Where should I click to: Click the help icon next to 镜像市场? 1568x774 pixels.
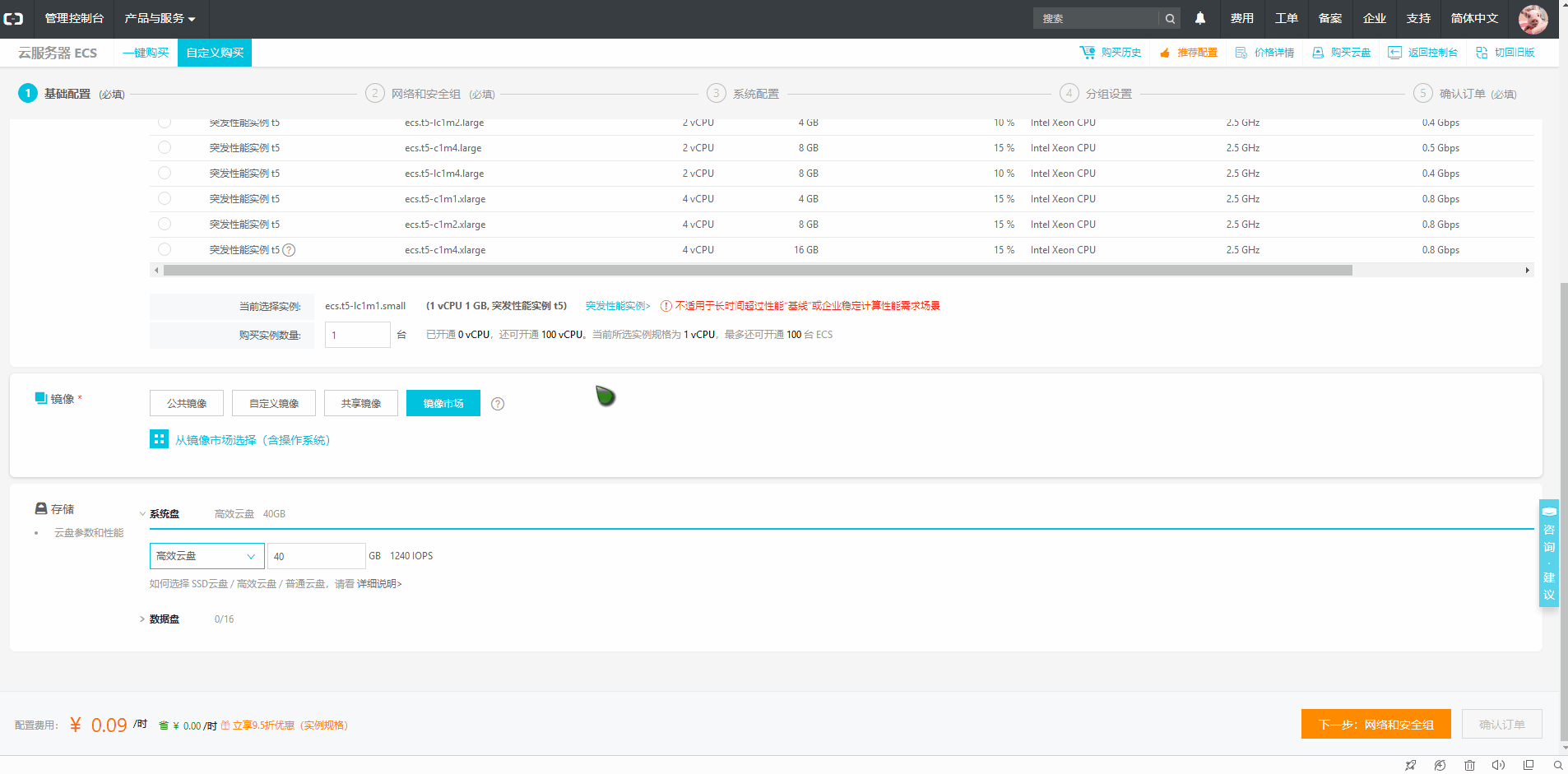click(x=498, y=404)
